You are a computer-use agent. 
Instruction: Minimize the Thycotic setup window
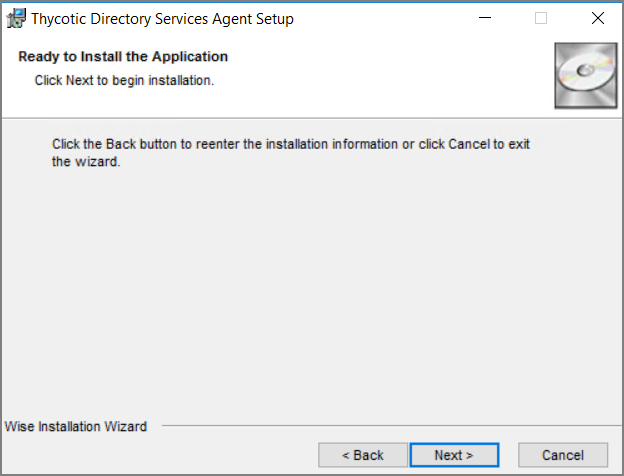pos(485,18)
